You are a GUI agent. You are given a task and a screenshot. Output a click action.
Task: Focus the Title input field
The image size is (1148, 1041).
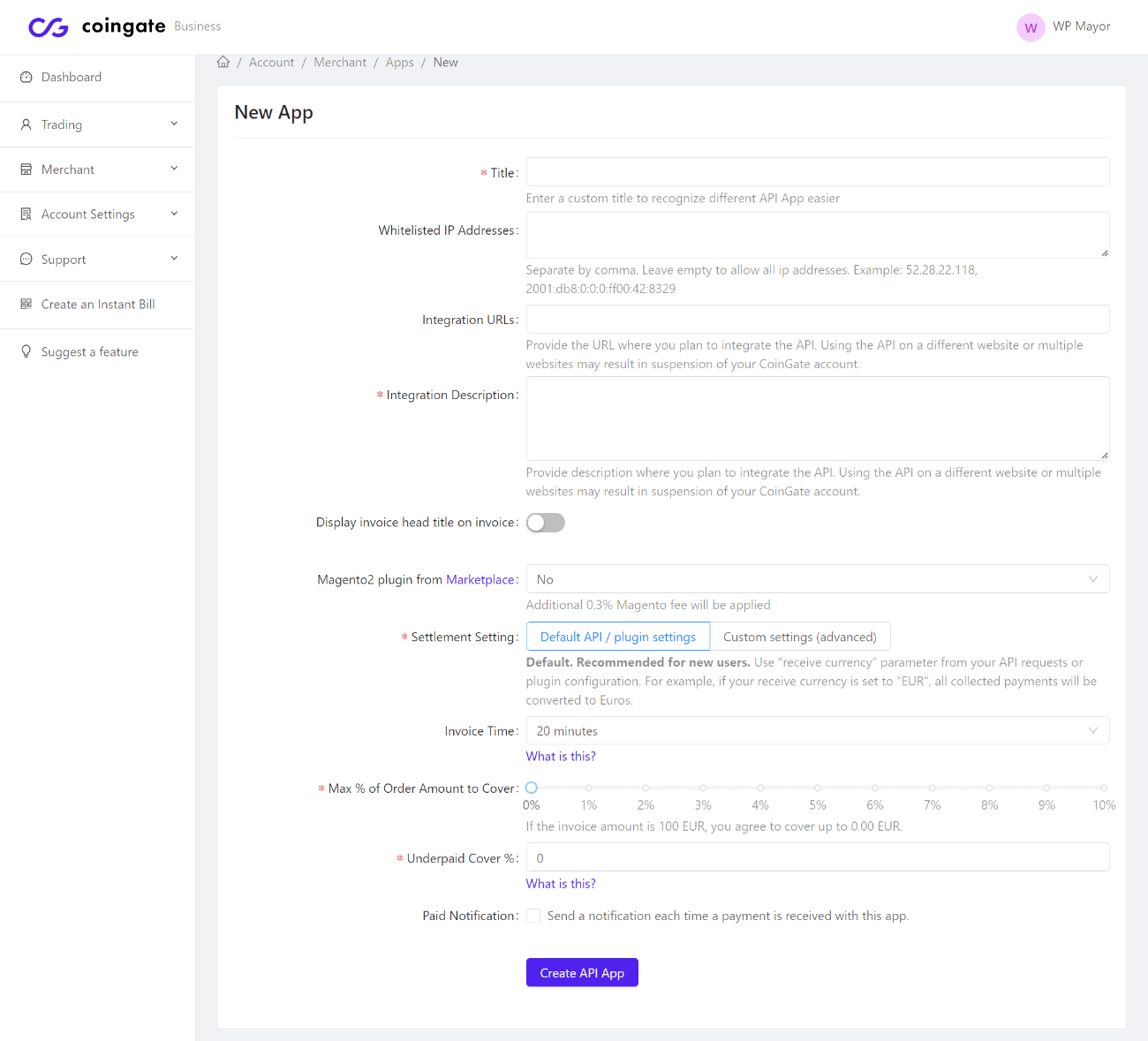click(818, 172)
